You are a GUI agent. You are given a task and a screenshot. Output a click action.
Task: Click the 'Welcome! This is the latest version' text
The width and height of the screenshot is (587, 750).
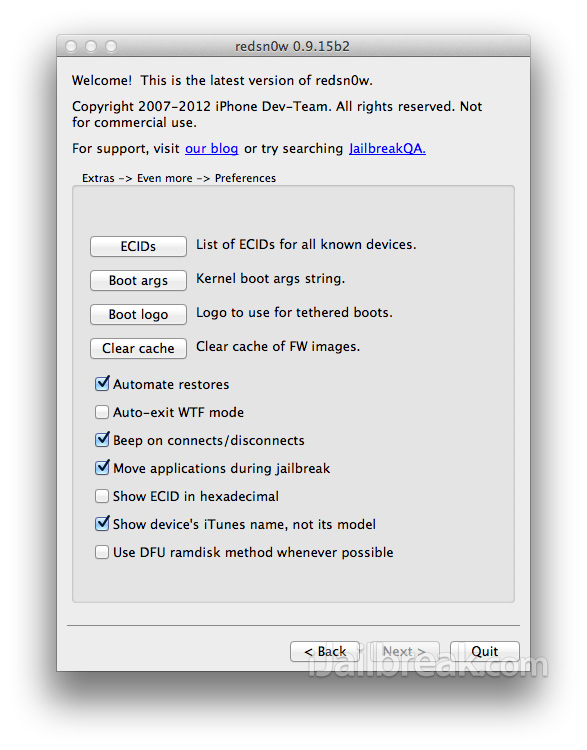[x=222, y=80]
